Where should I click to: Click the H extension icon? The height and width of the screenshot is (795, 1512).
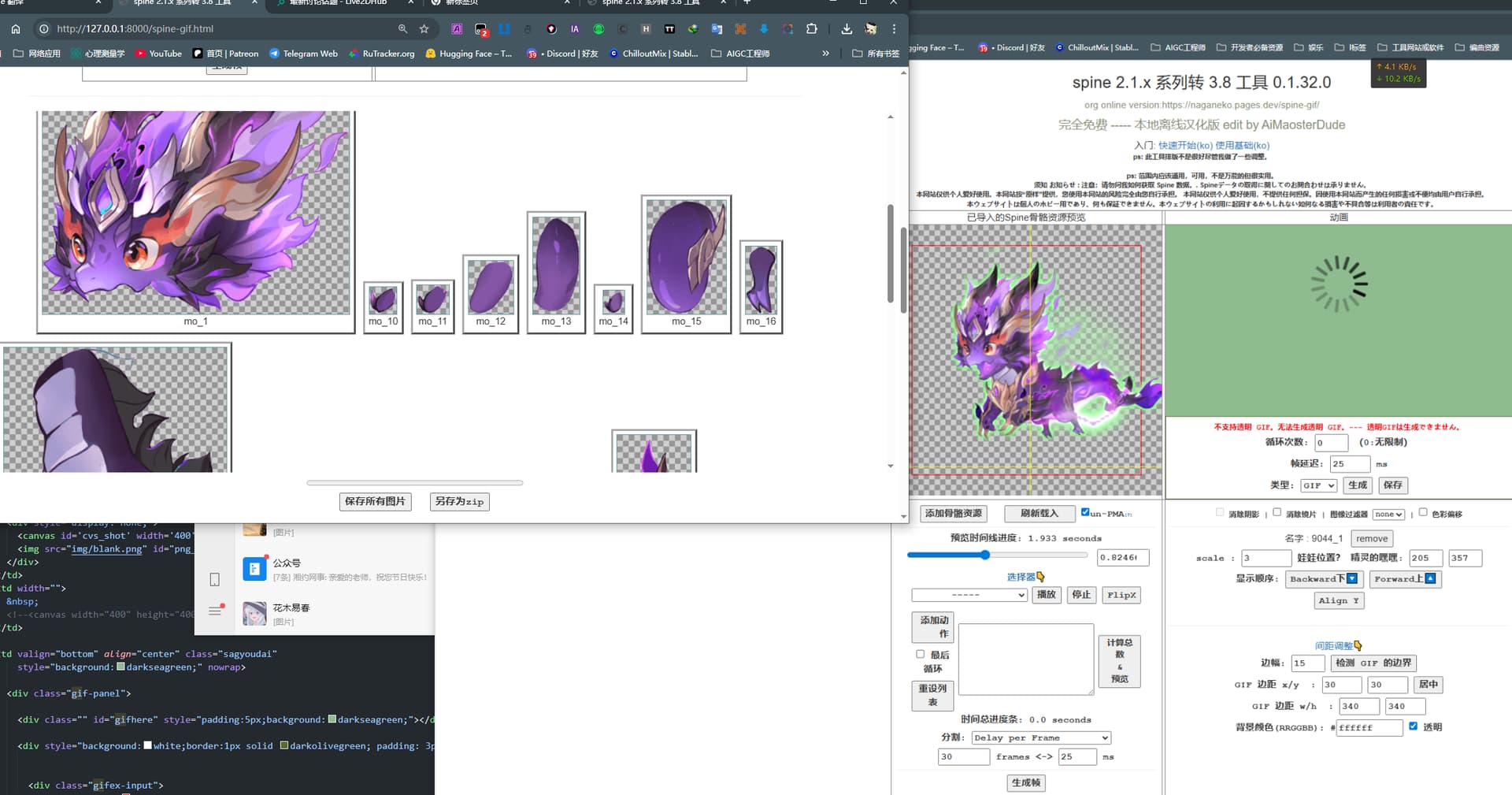pyautogui.click(x=646, y=29)
